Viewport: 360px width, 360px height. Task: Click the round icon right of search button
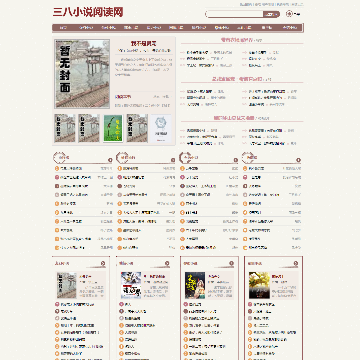point(289,14)
